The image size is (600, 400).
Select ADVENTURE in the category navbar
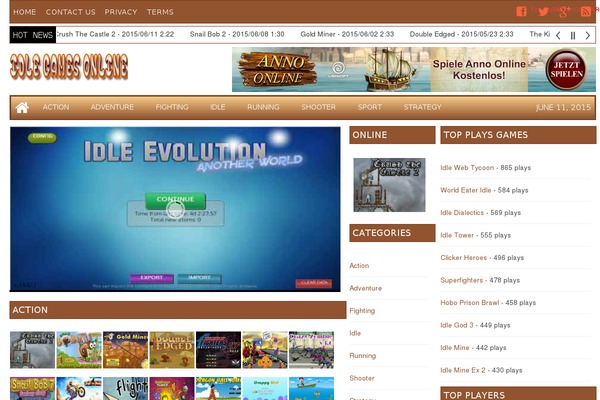(112, 107)
